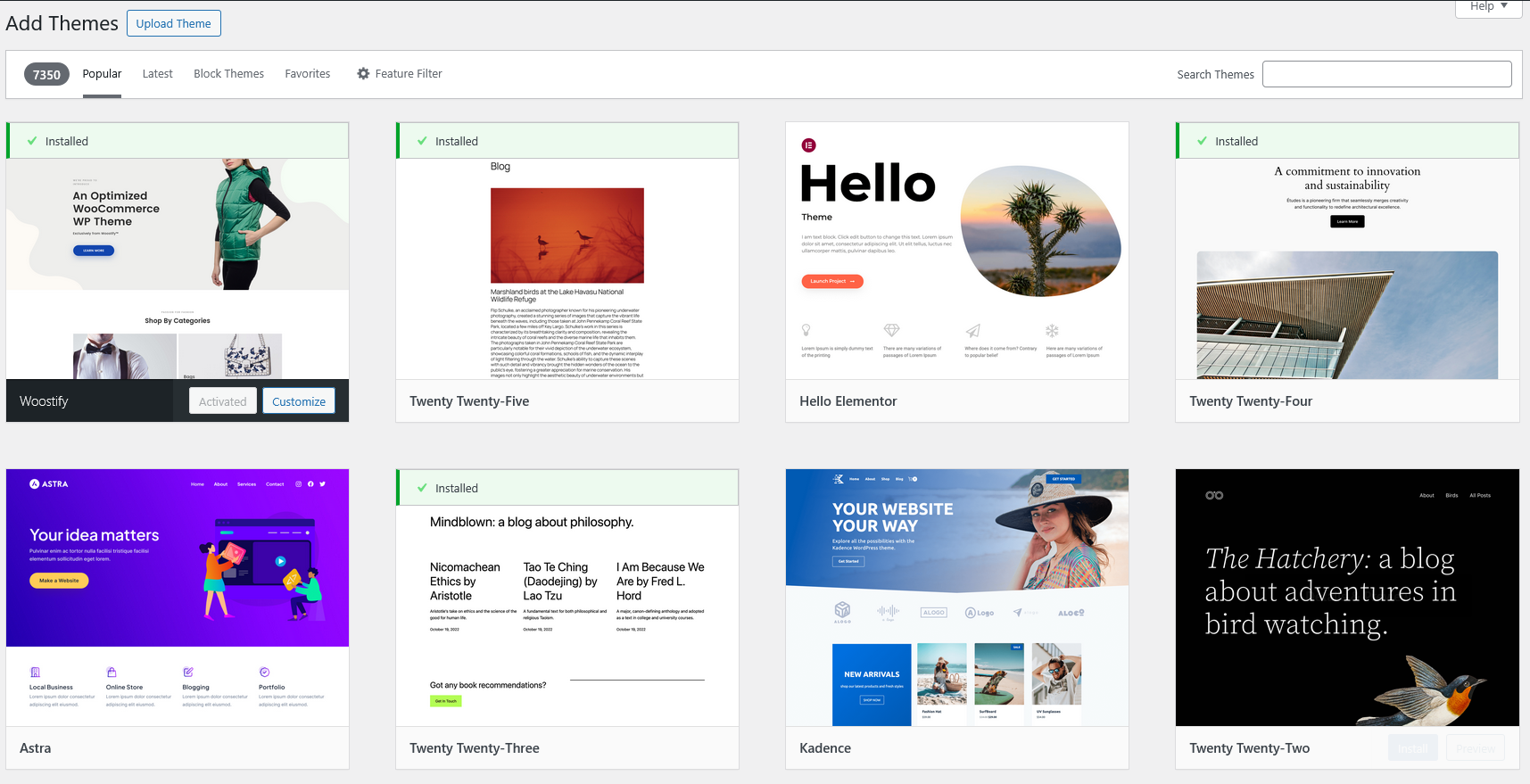Open the Kadence theme thumbnail

[957, 598]
